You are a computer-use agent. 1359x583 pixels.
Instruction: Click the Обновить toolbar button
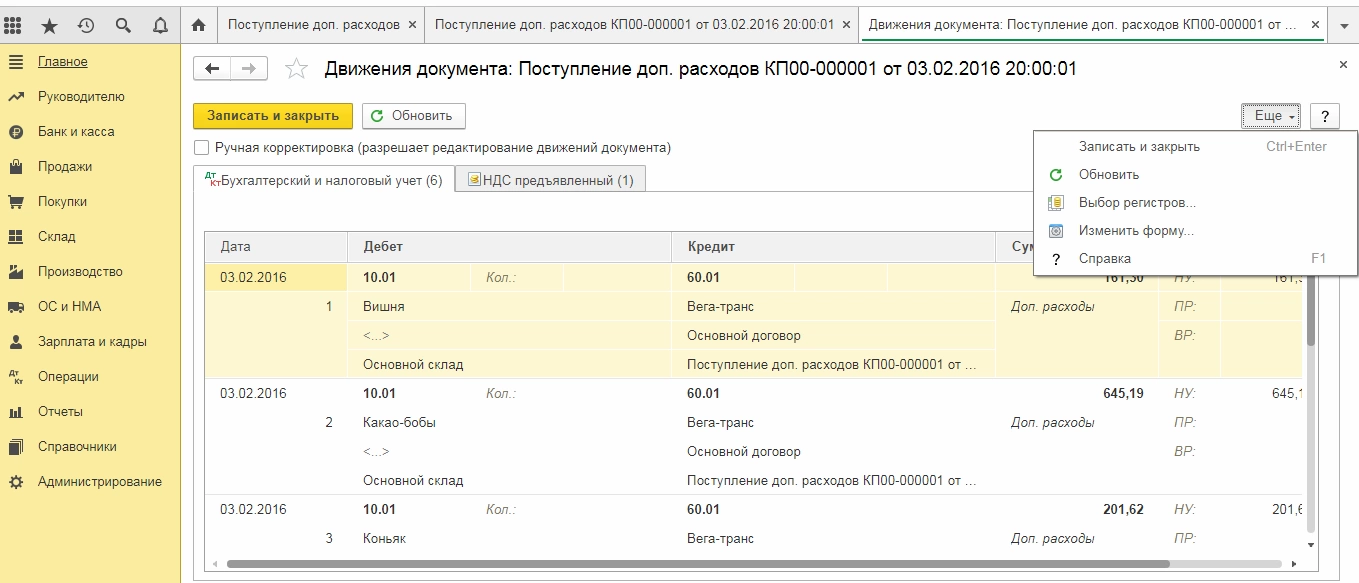(413, 116)
